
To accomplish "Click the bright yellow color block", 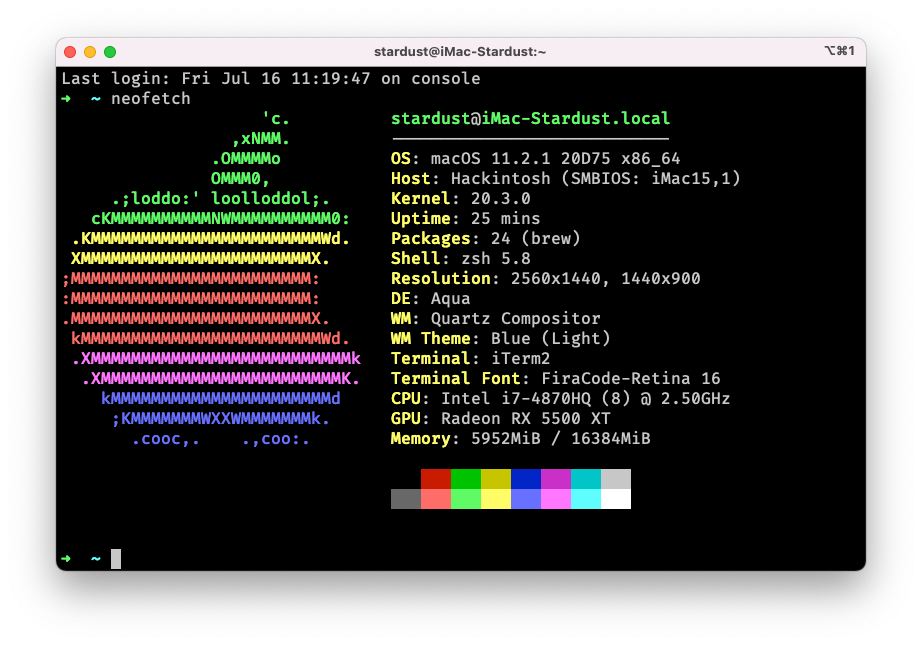I will tap(496, 499).
